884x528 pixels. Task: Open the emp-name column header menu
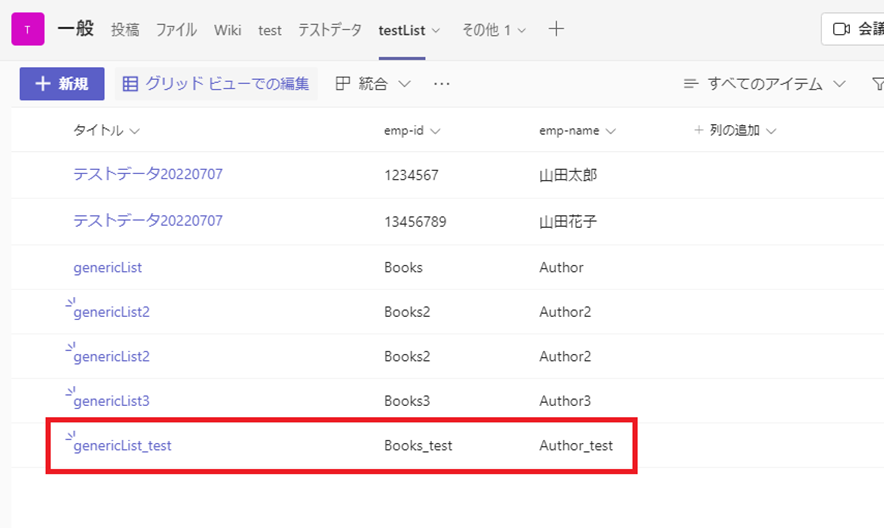pos(577,130)
